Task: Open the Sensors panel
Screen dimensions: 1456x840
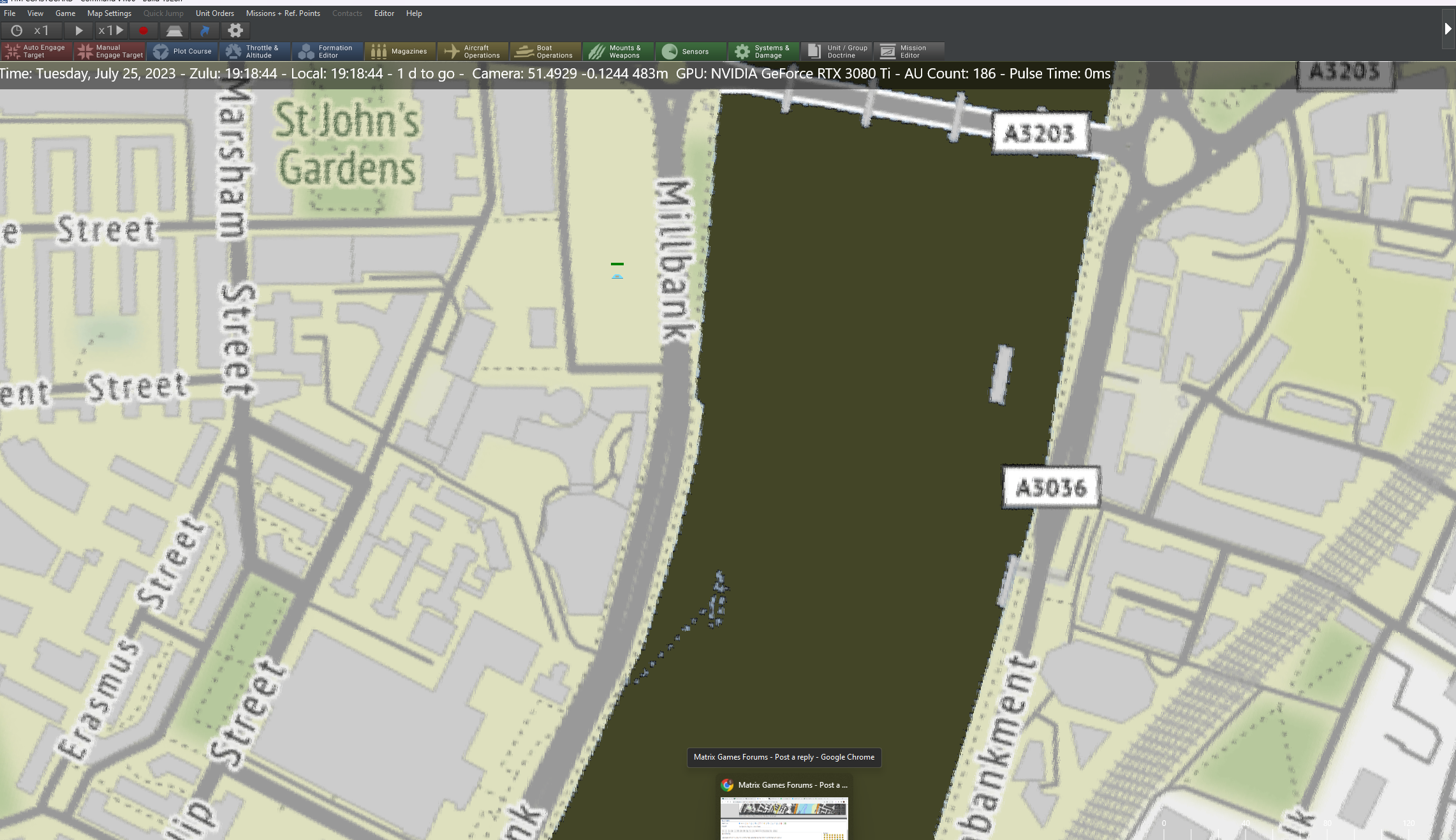Action: click(691, 52)
